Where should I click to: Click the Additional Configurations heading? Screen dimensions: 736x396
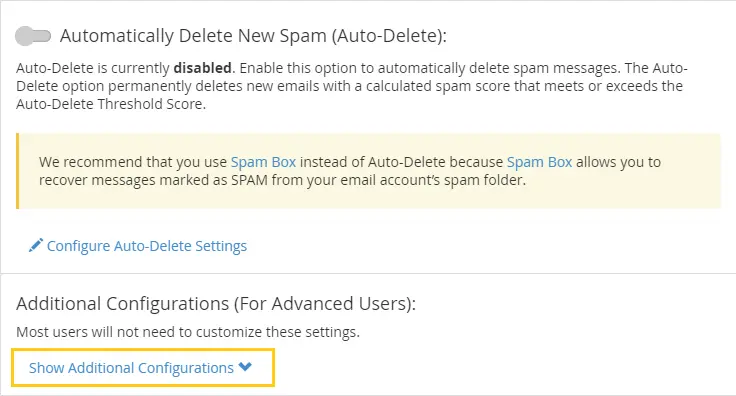[x=216, y=304]
